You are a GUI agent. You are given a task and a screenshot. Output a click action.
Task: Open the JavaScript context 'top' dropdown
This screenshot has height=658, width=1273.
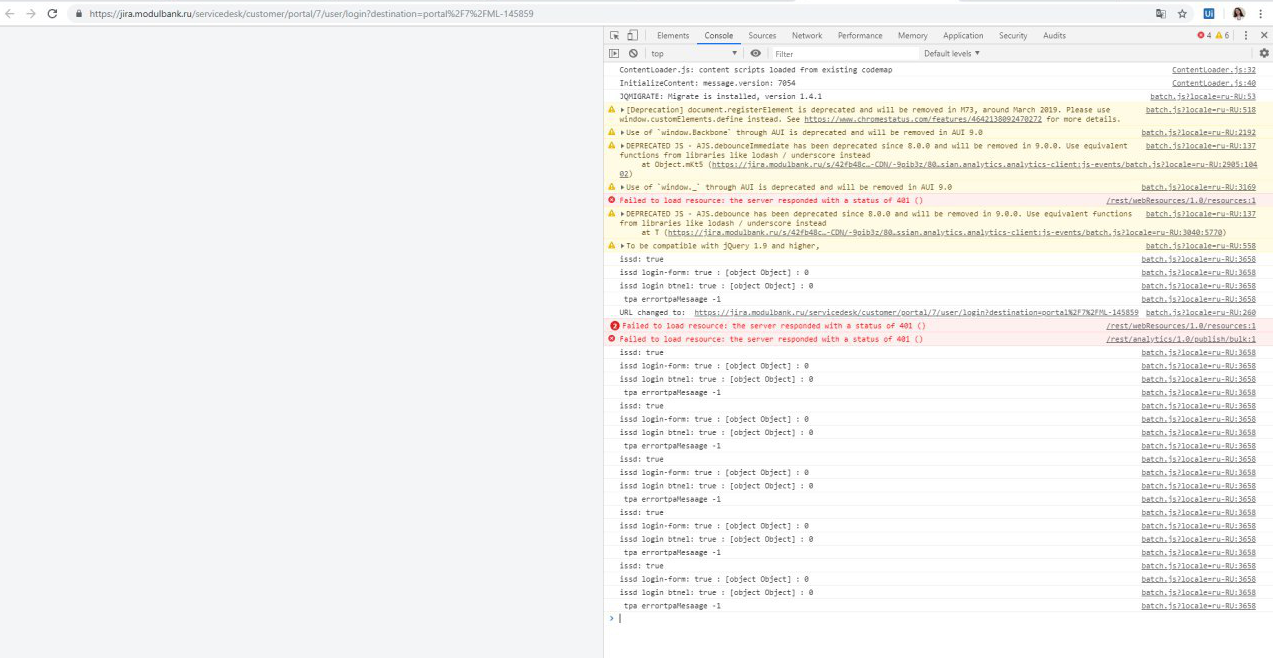click(x=694, y=53)
